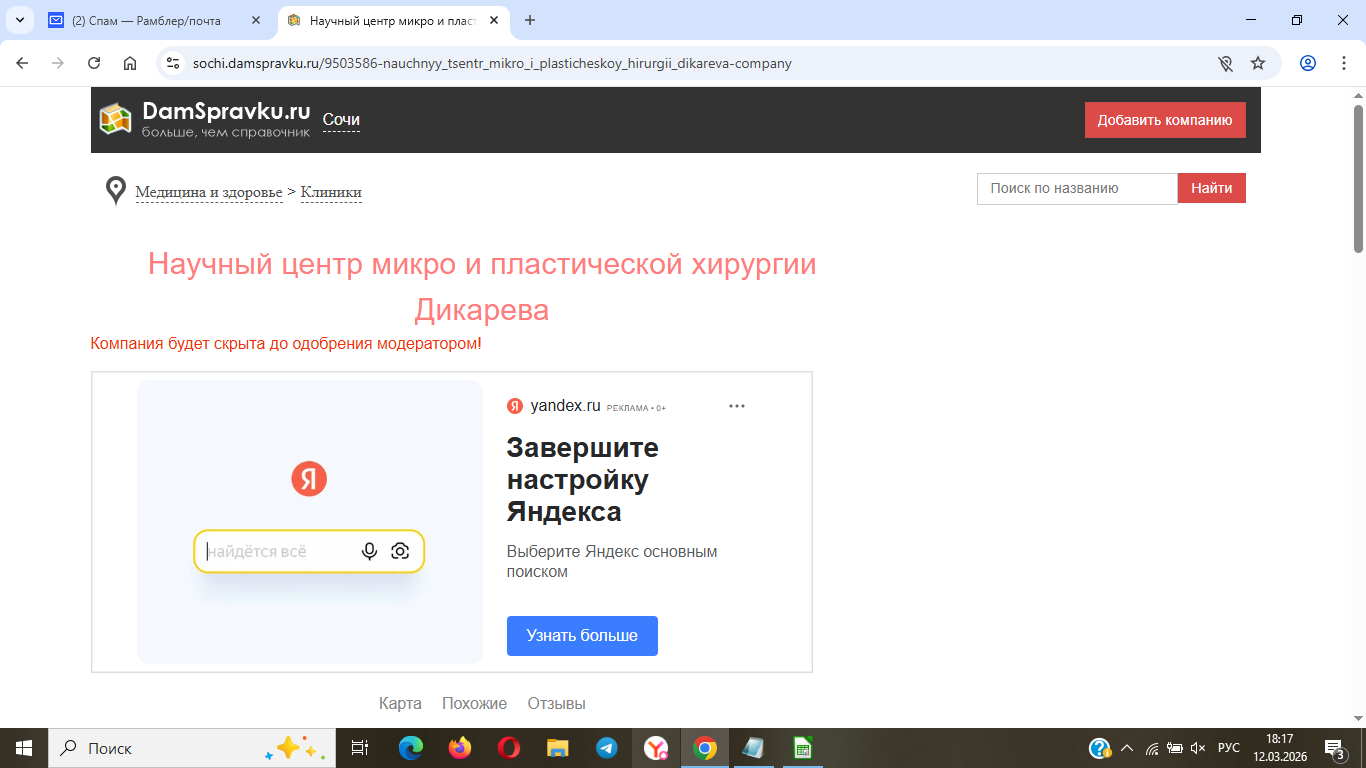Click the DamSpravku.ru logo icon

pyautogui.click(x=116, y=119)
